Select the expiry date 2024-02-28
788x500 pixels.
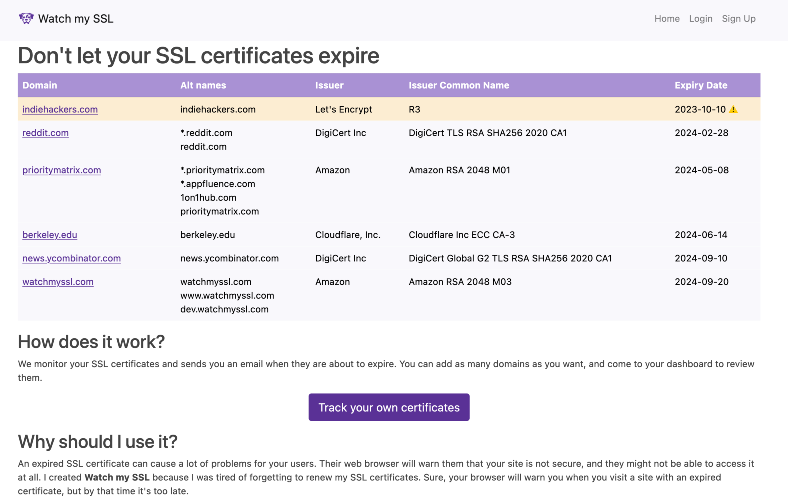point(702,133)
